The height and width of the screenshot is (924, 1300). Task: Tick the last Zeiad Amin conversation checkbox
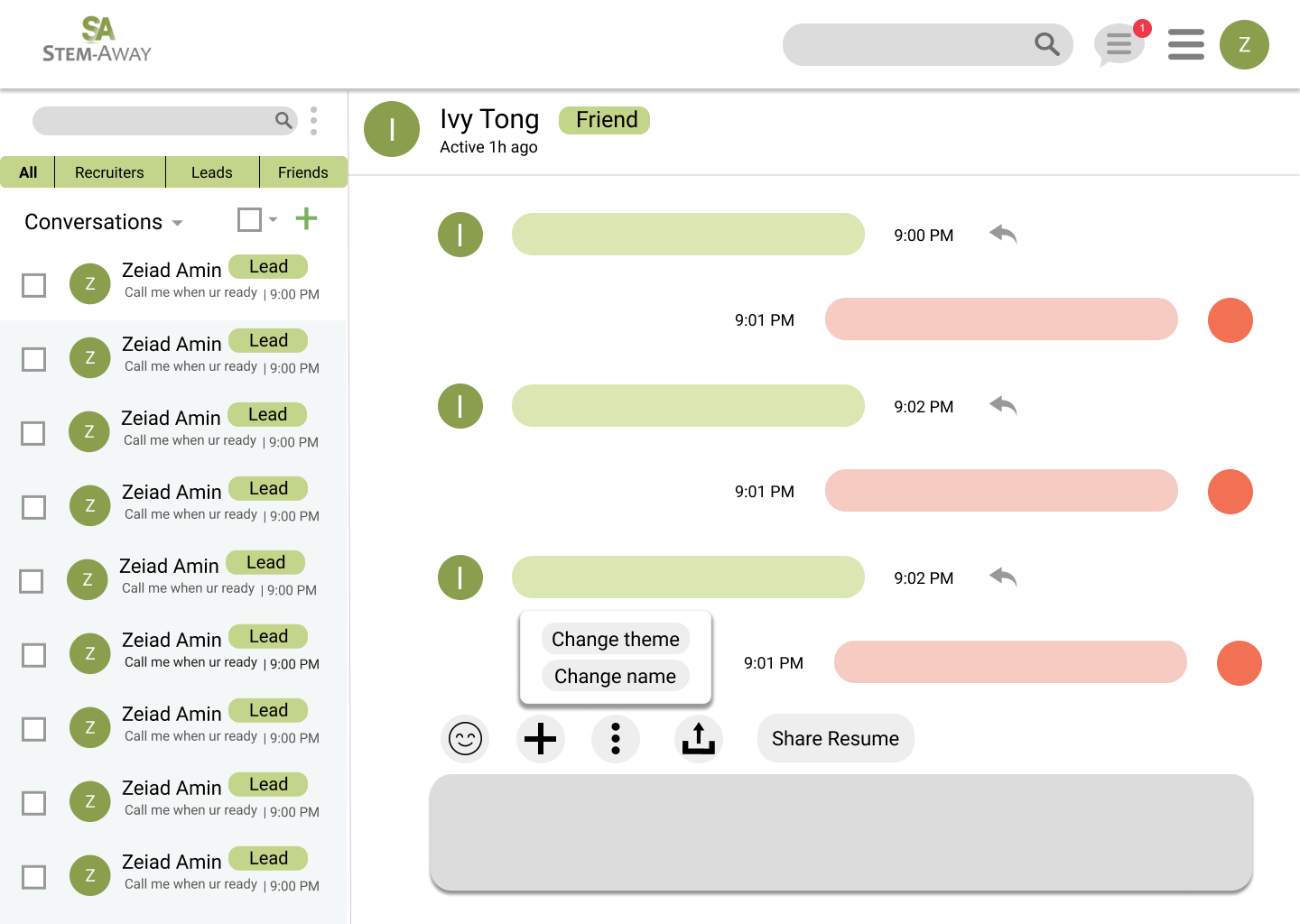(34, 877)
